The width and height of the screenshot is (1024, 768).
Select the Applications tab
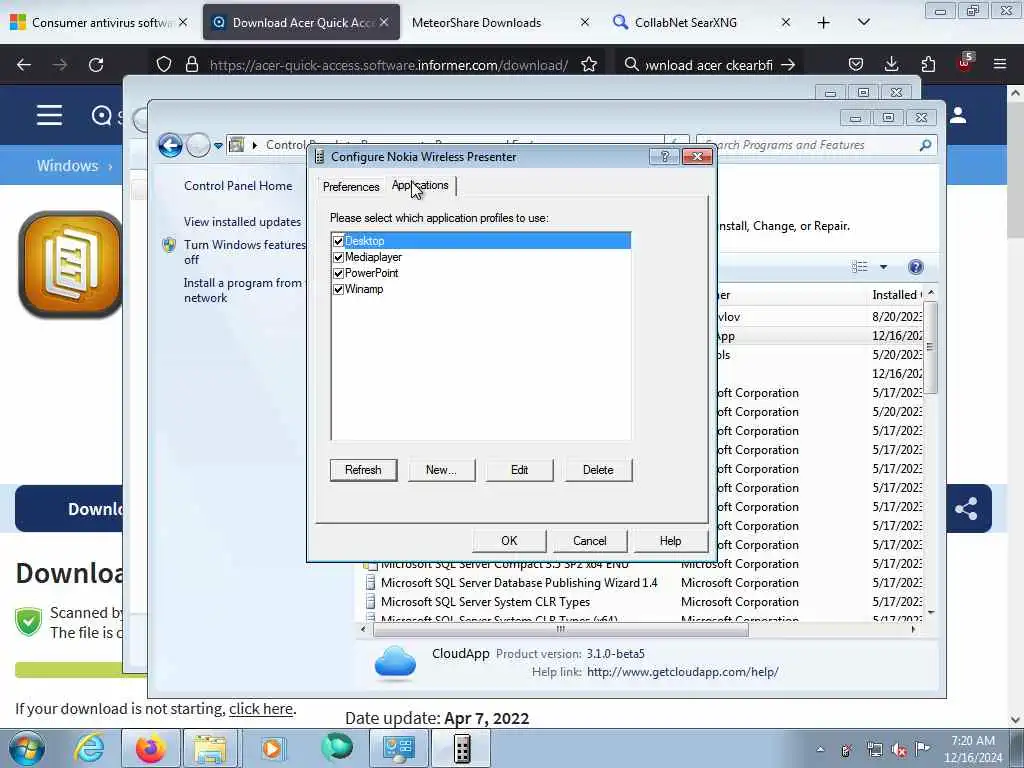(x=420, y=185)
